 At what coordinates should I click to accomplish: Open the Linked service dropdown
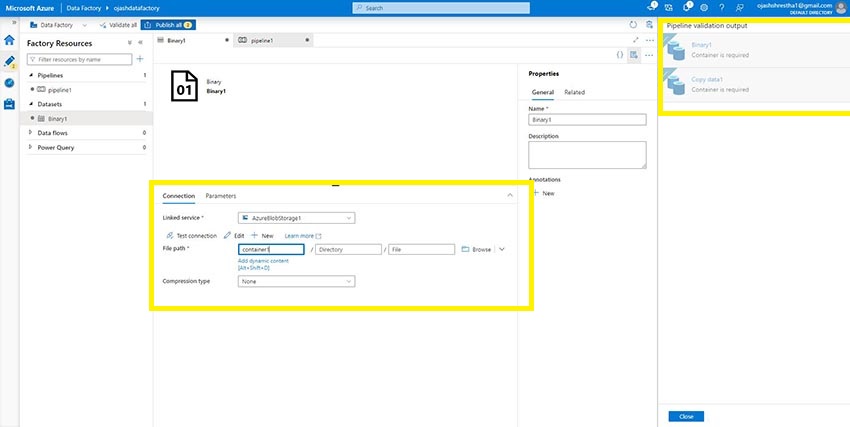click(297, 218)
